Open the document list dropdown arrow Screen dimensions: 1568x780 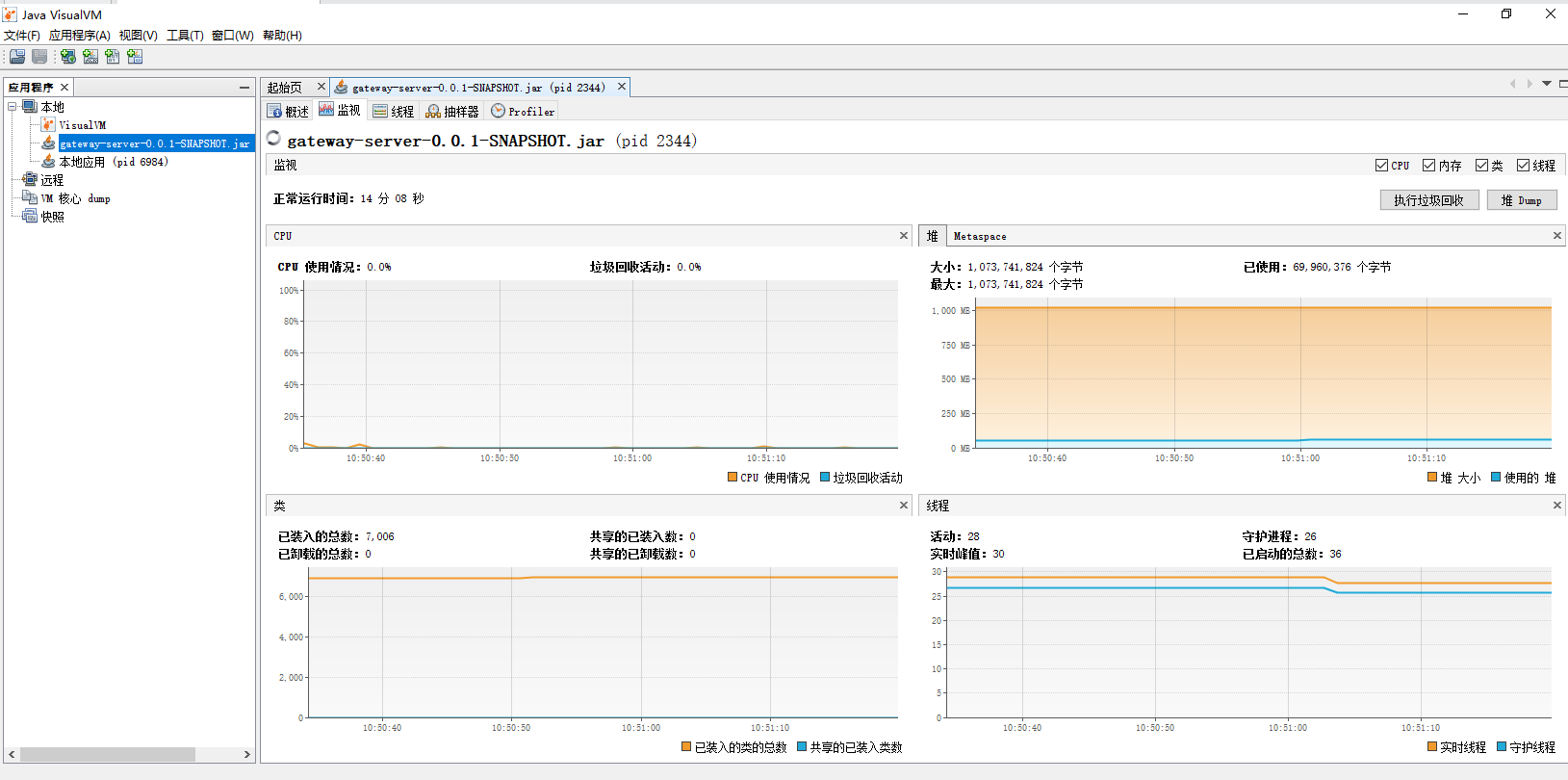pos(1547,84)
